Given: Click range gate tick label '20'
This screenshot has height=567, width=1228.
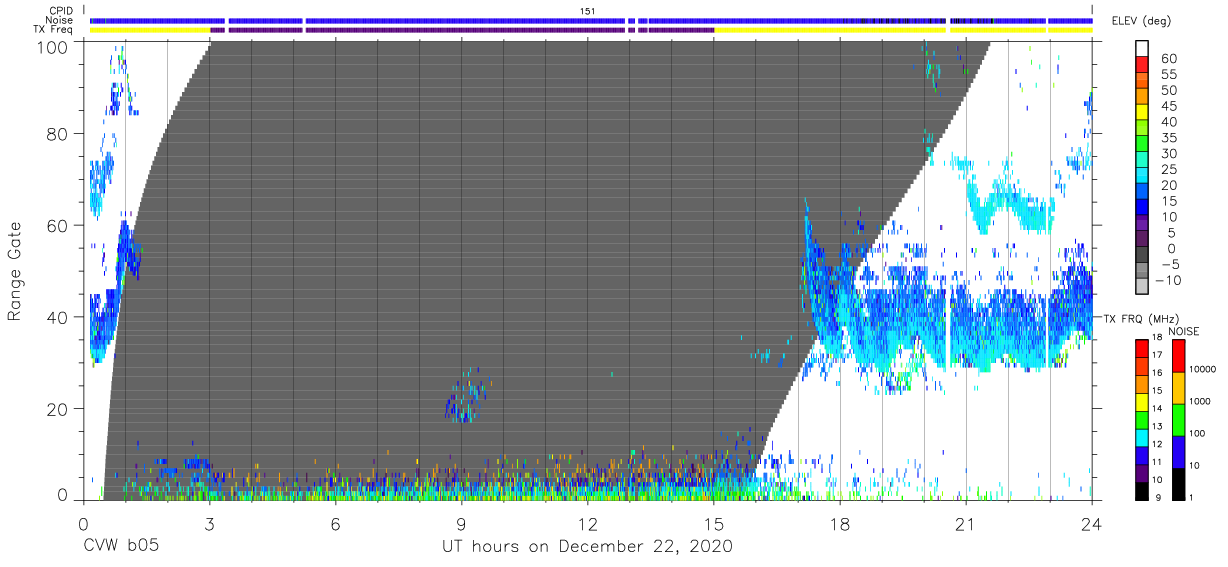Looking at the screenshot, I should pos(58,409).
